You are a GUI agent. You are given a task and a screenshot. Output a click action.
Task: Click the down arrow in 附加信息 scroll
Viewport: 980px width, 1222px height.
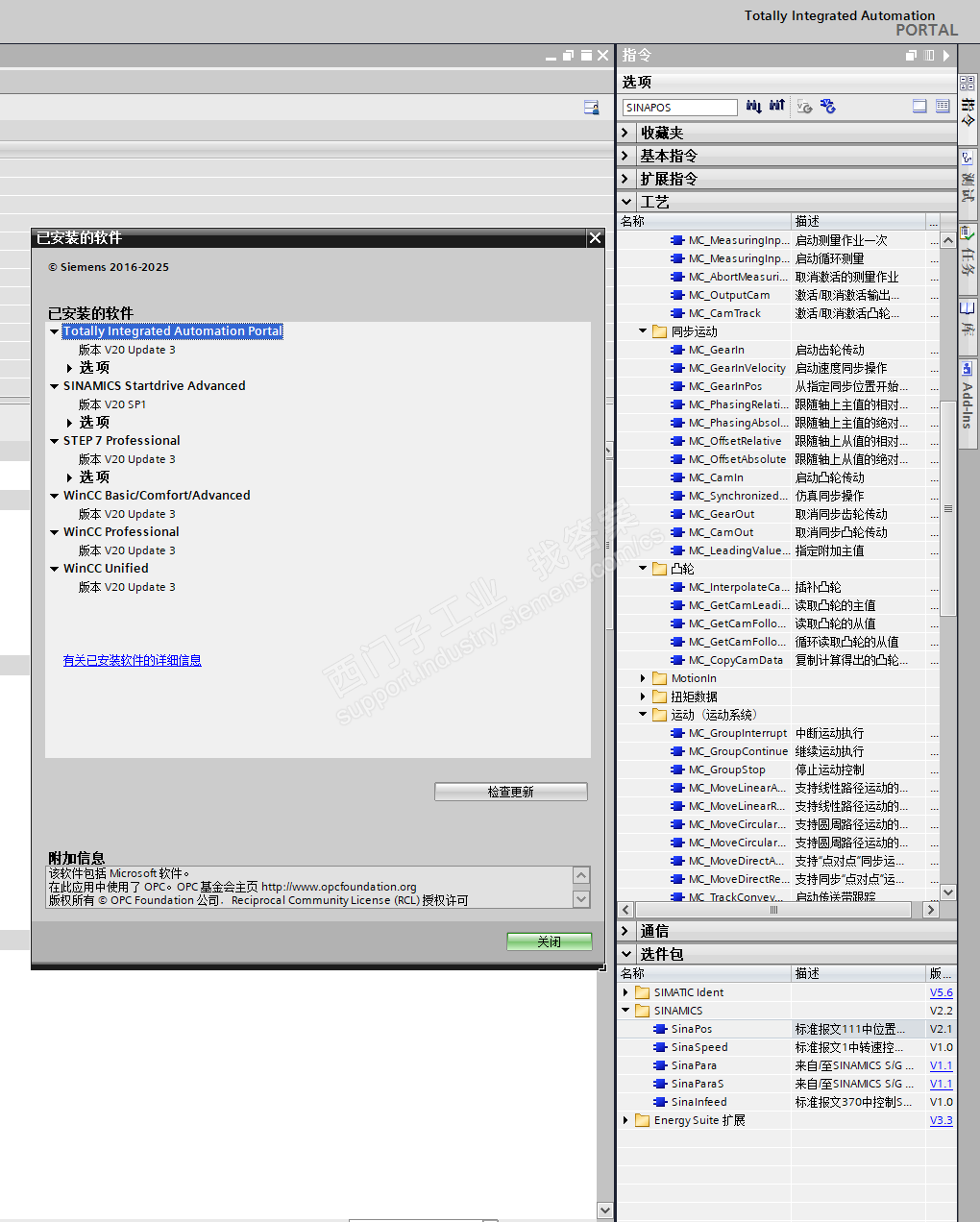click(581, 899)
